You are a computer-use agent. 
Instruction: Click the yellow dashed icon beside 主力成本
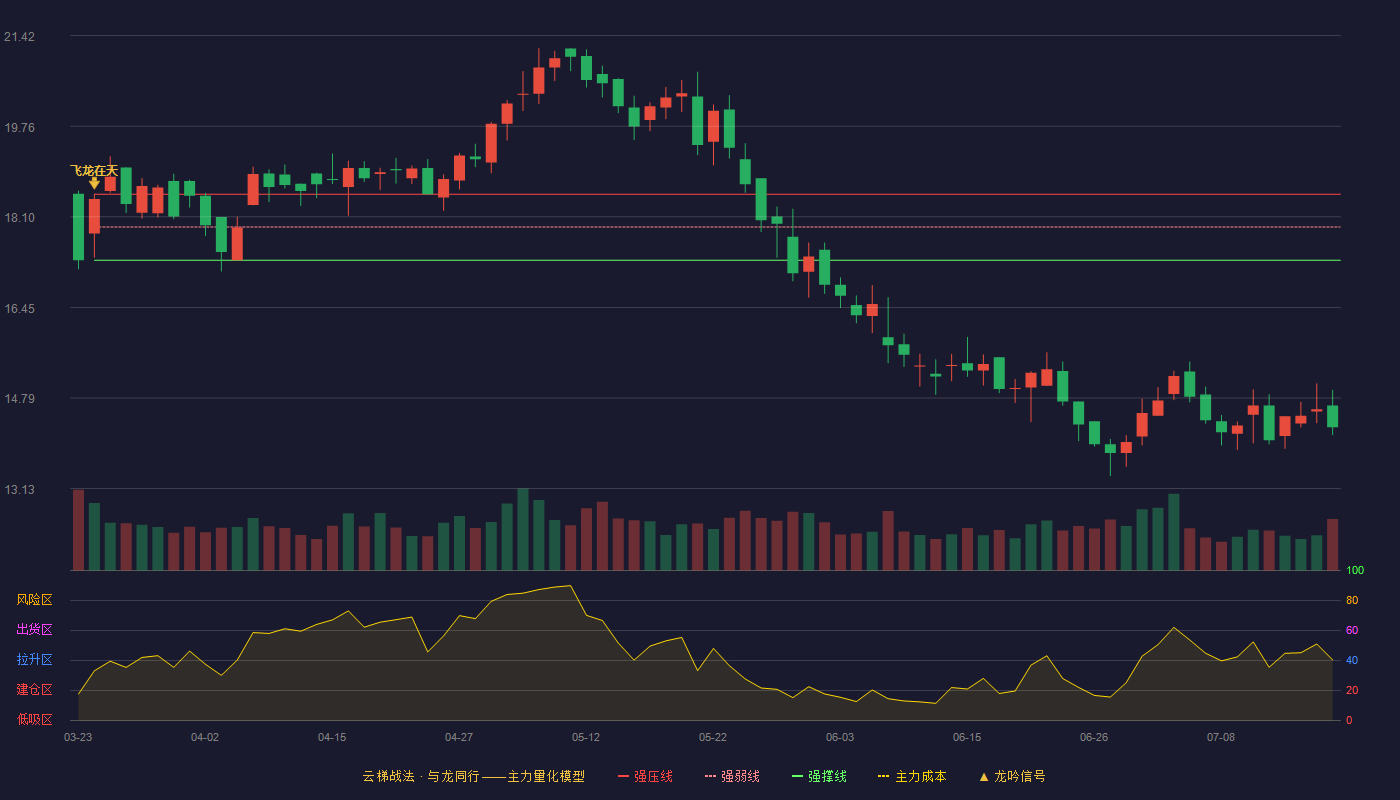click(884, 776)
